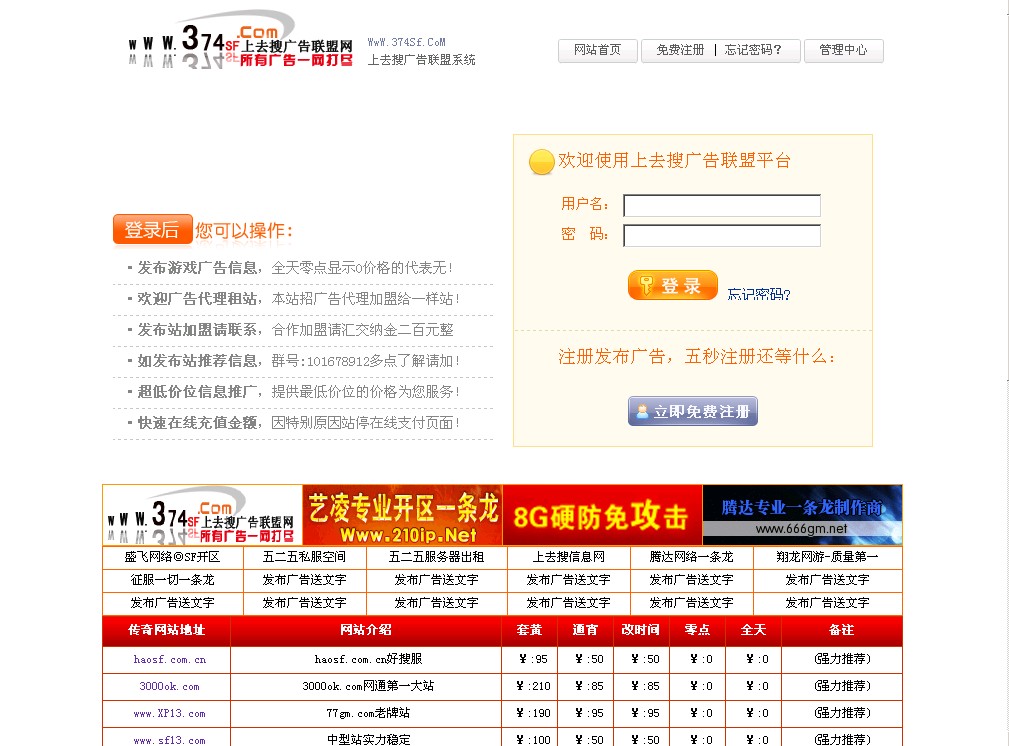Click the 8G硬防免攻击 banner advertisement
Image resolution: width=1009 pixels, height=746 pixels.
coord(601,513)
